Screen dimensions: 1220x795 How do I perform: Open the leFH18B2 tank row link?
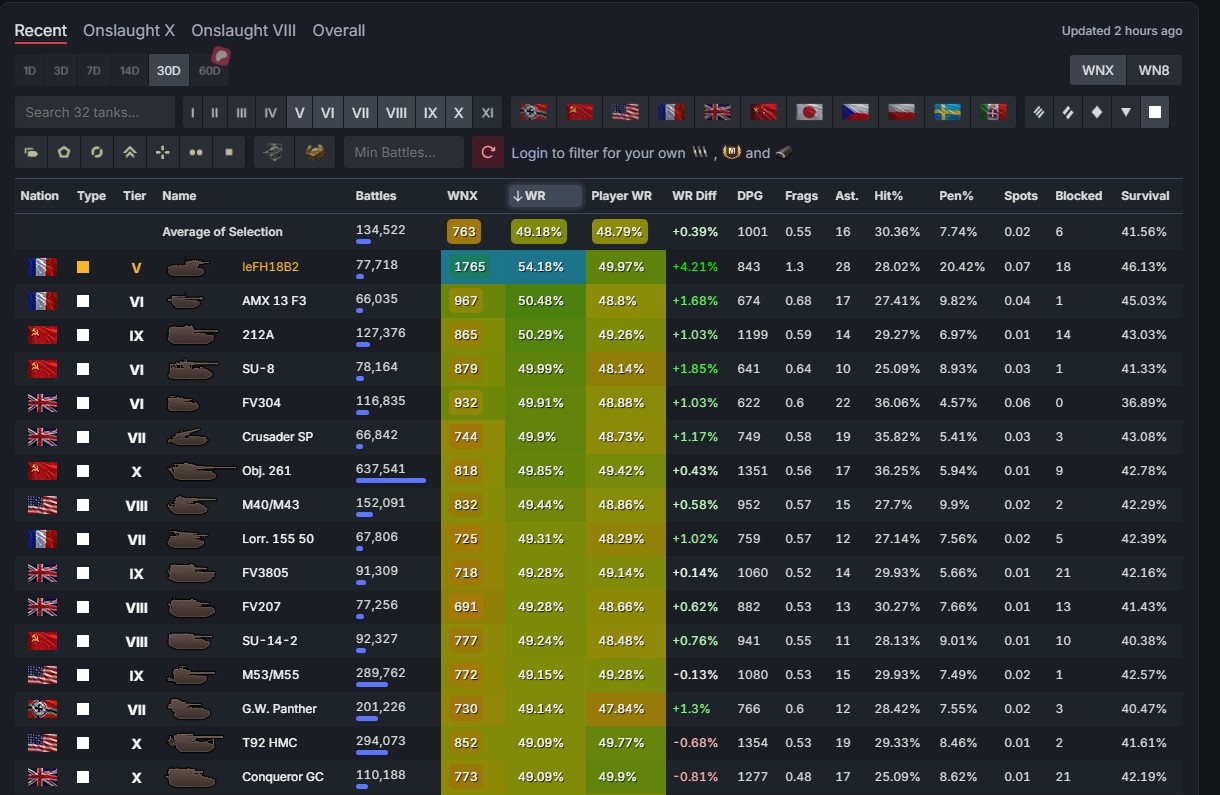[270, 267]
